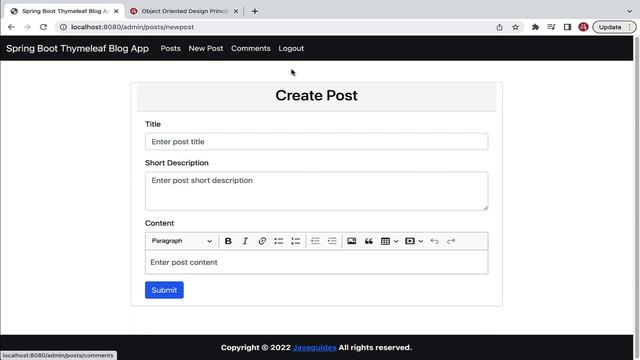Open the media control icon
This screenshot has width=640, height=360.
click(x=551, y=27)
